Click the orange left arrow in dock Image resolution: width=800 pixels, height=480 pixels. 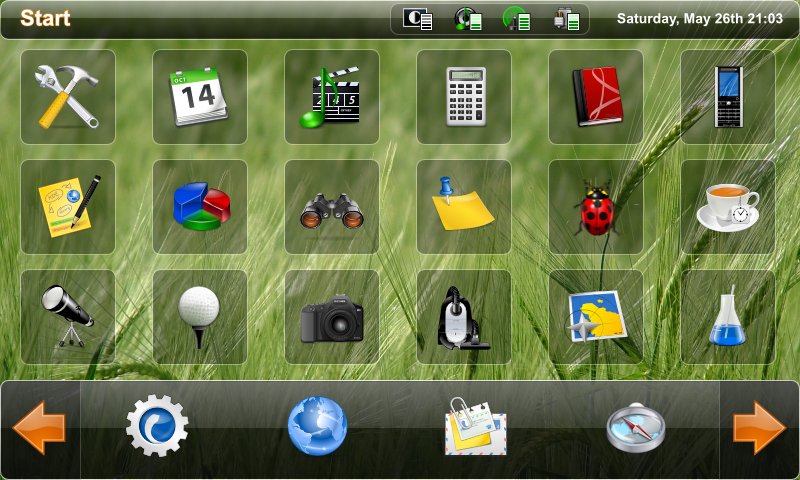39,427
